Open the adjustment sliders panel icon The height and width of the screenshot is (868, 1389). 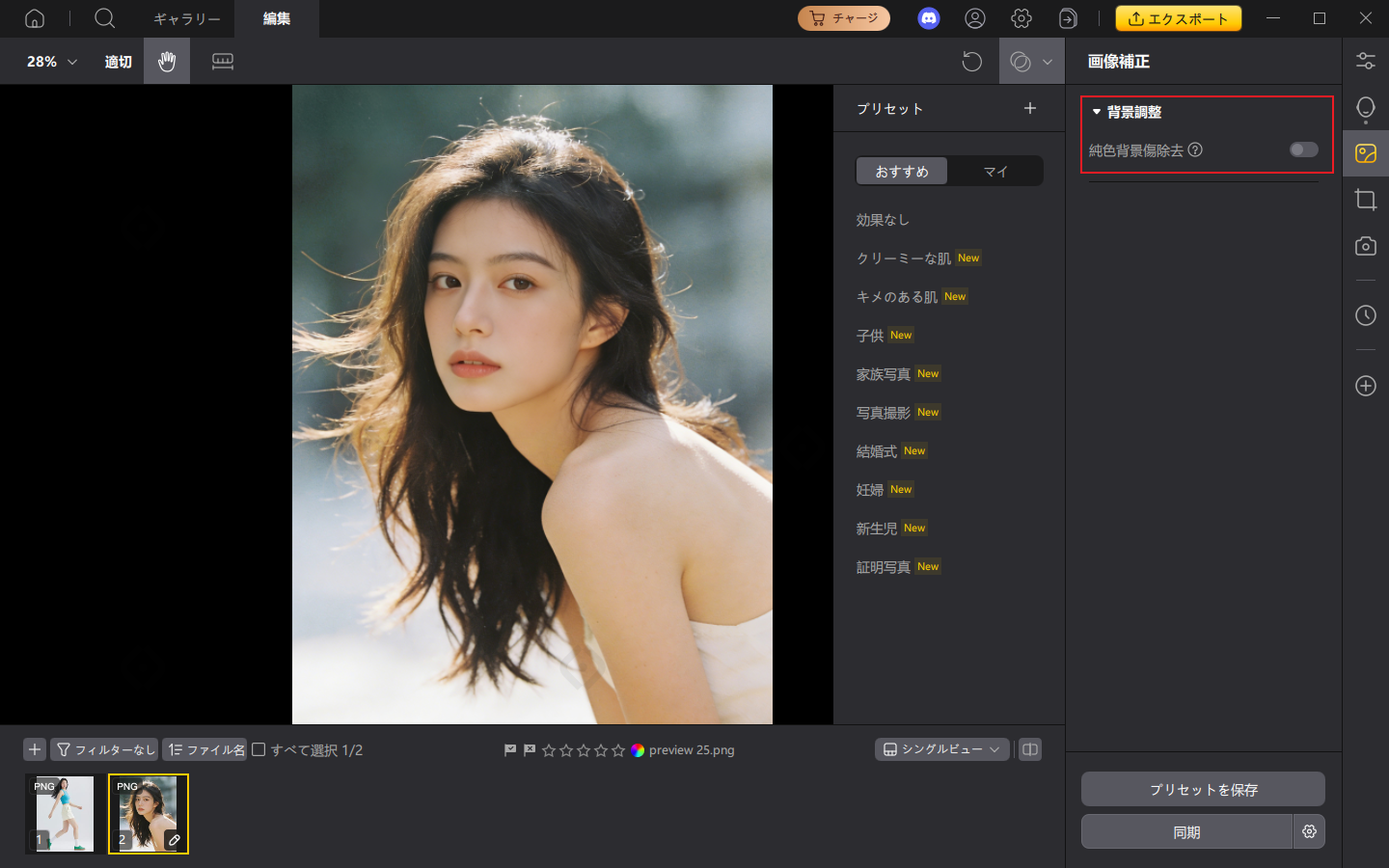[x=1365, y=61]
